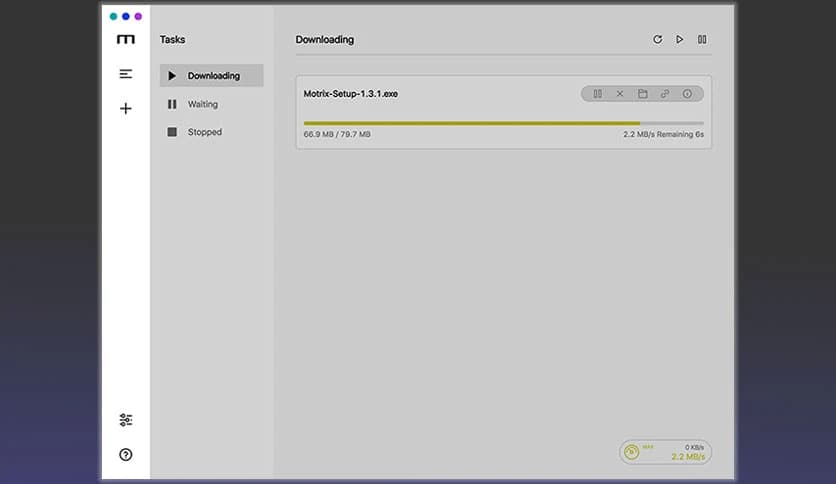Minimize the window with the blue dot
Image resolution: width=836 pixels, height=484 pixels.
tap(126, 17)
